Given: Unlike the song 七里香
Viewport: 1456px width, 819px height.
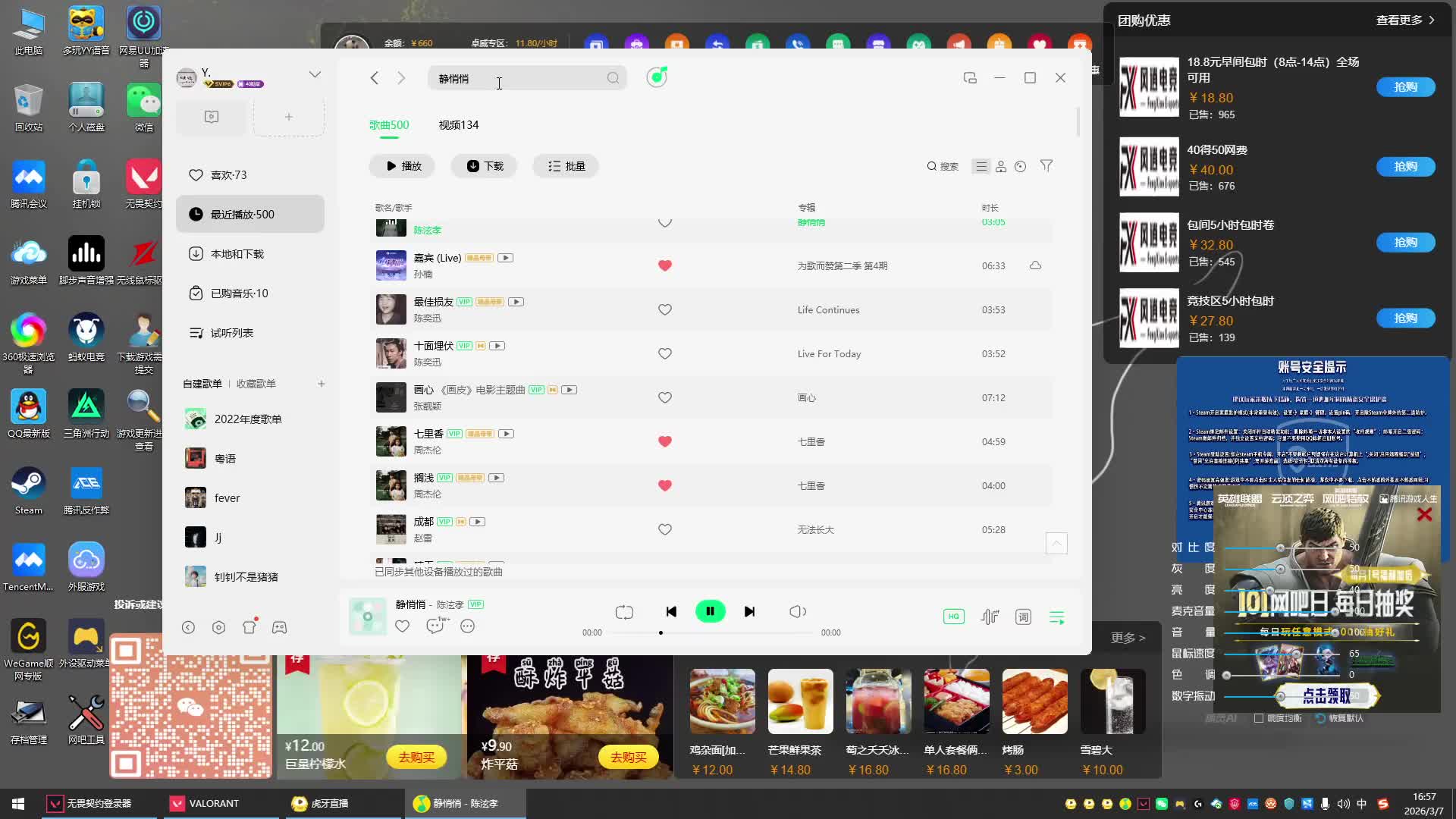Looking at the screenshot, I should [665, 442].
